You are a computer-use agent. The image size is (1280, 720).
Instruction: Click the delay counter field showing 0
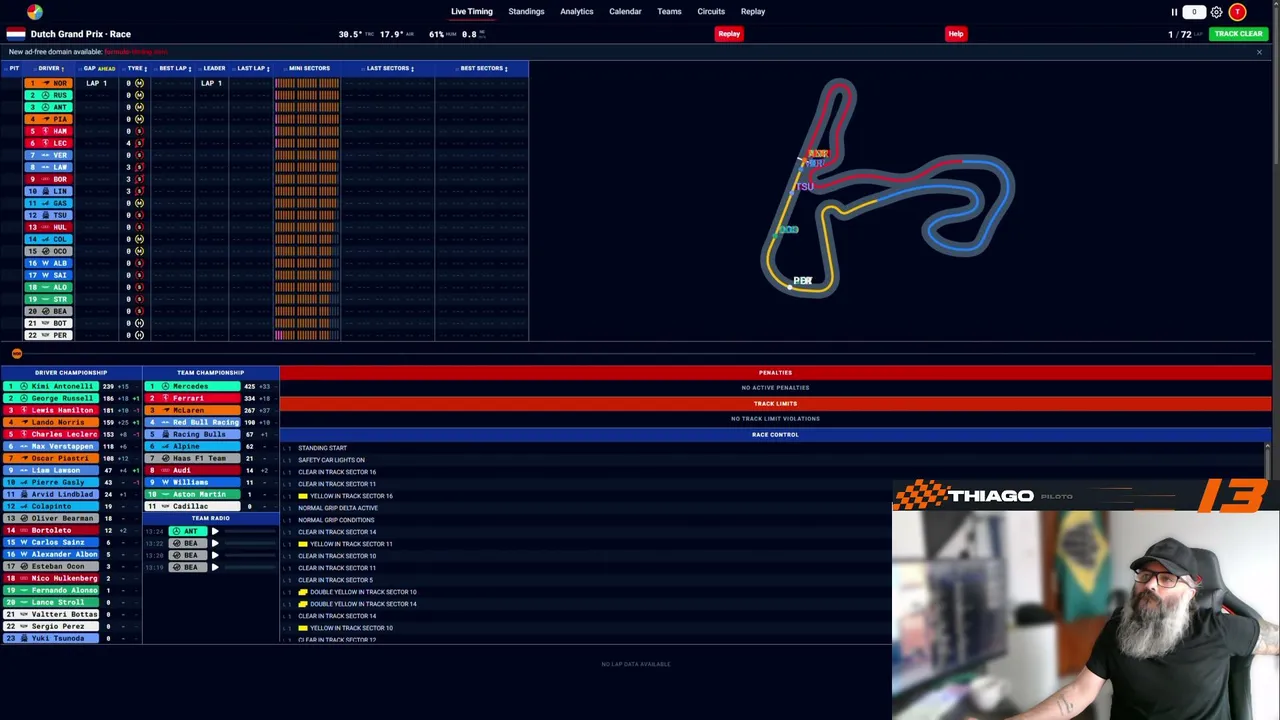pyautogui.click(x=1194, y=12)
